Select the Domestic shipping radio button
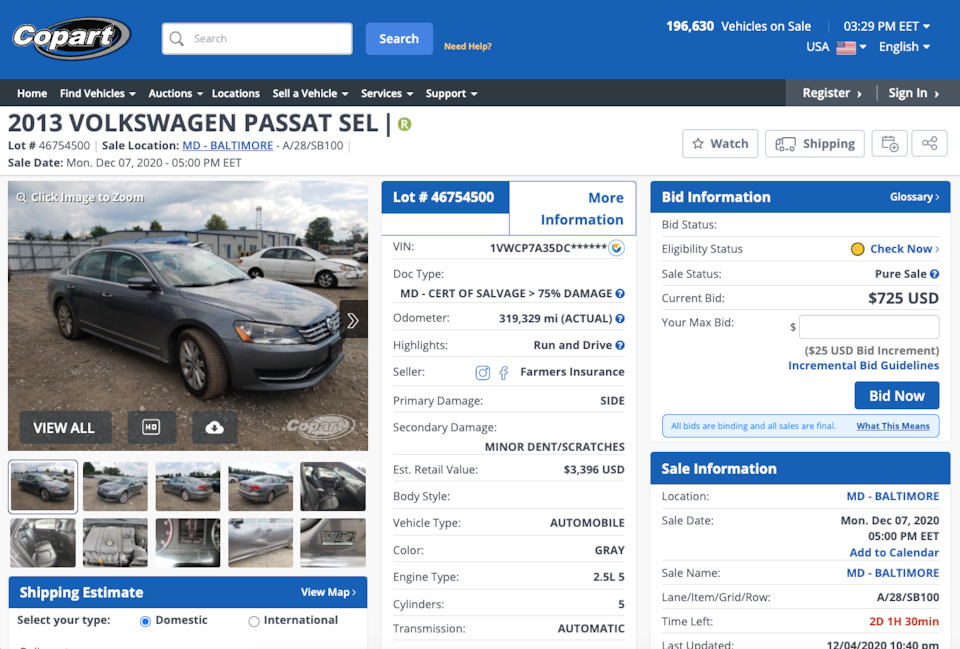Viewport: 960px width, 649px height. 145,621
